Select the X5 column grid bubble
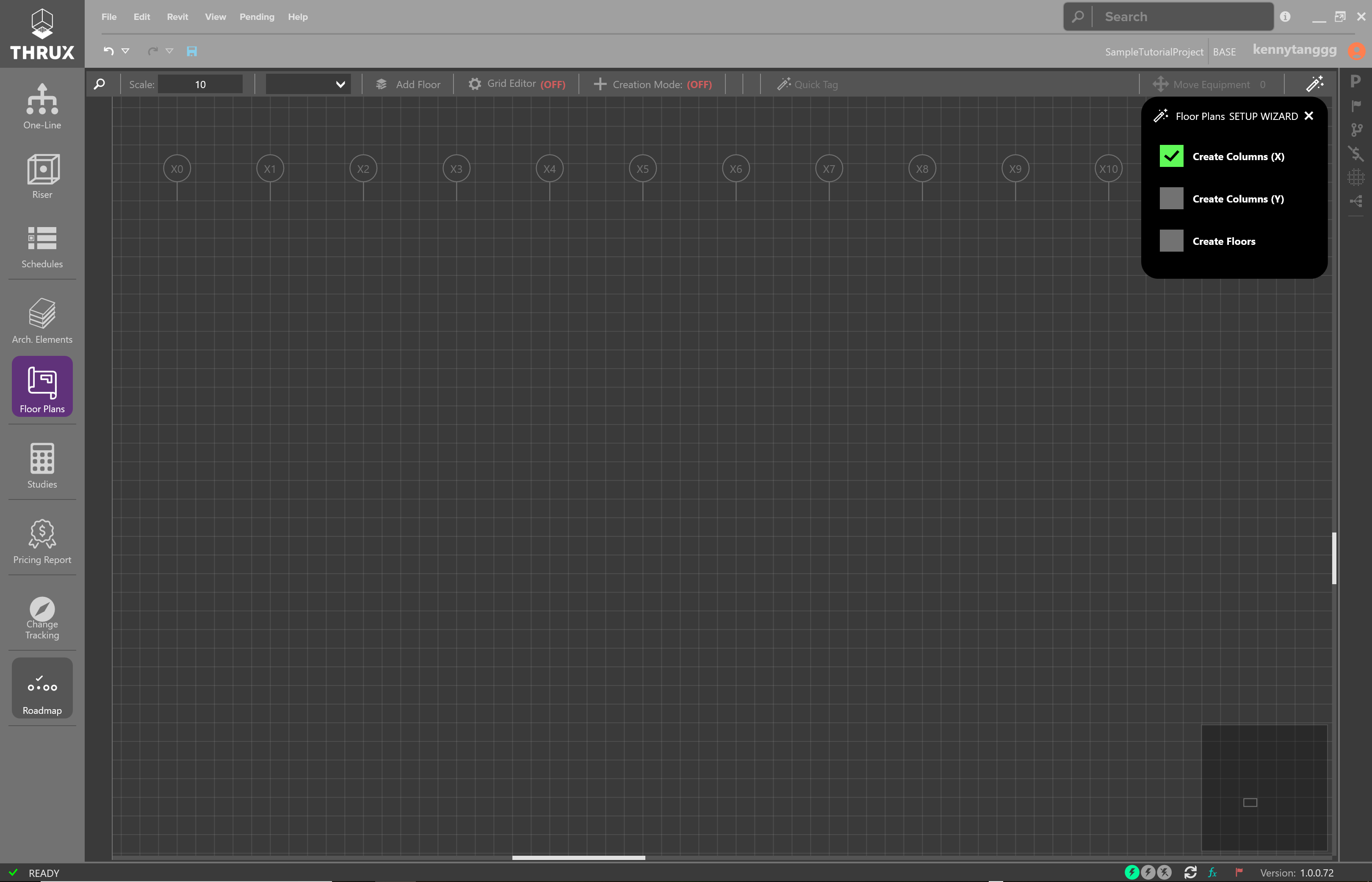Image resolution: width=1372 pixels, height=882 pixels. click(642, 169)
